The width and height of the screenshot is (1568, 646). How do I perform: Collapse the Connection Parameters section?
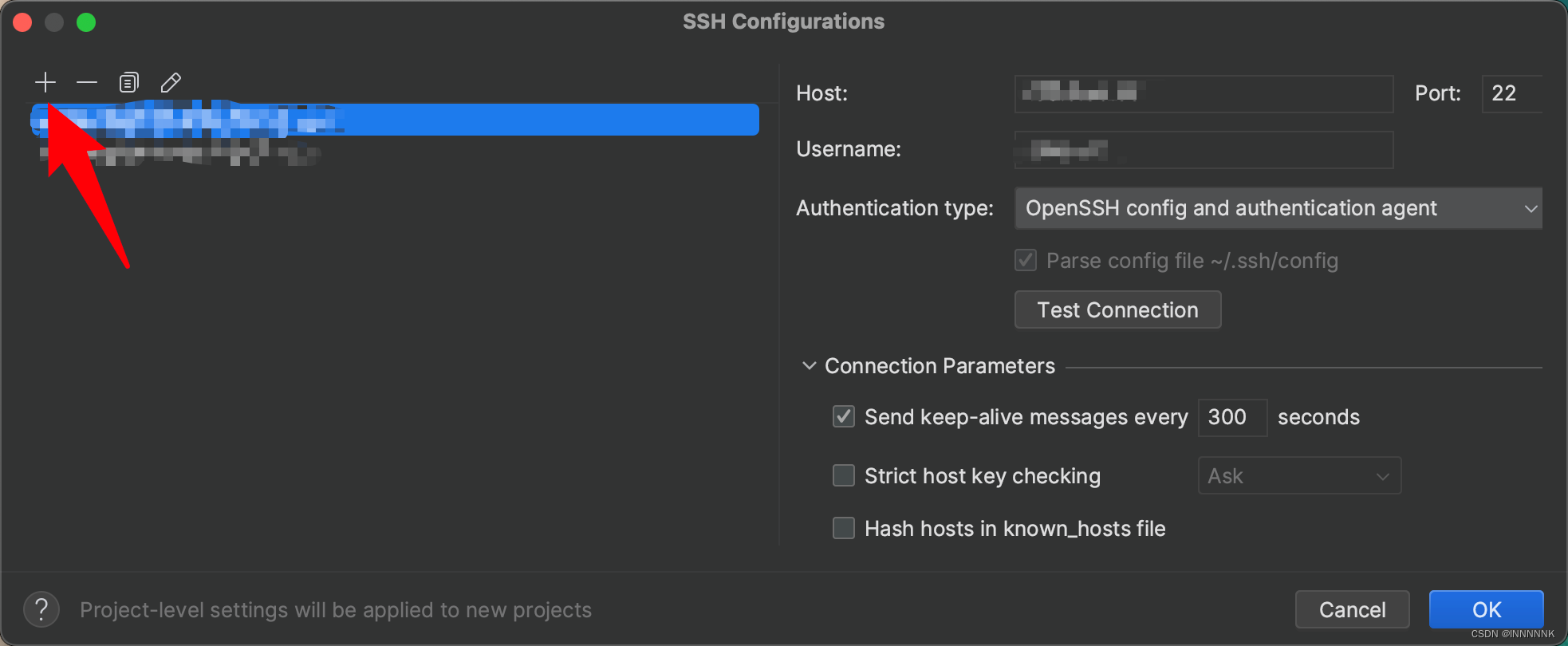coord(809,366)
